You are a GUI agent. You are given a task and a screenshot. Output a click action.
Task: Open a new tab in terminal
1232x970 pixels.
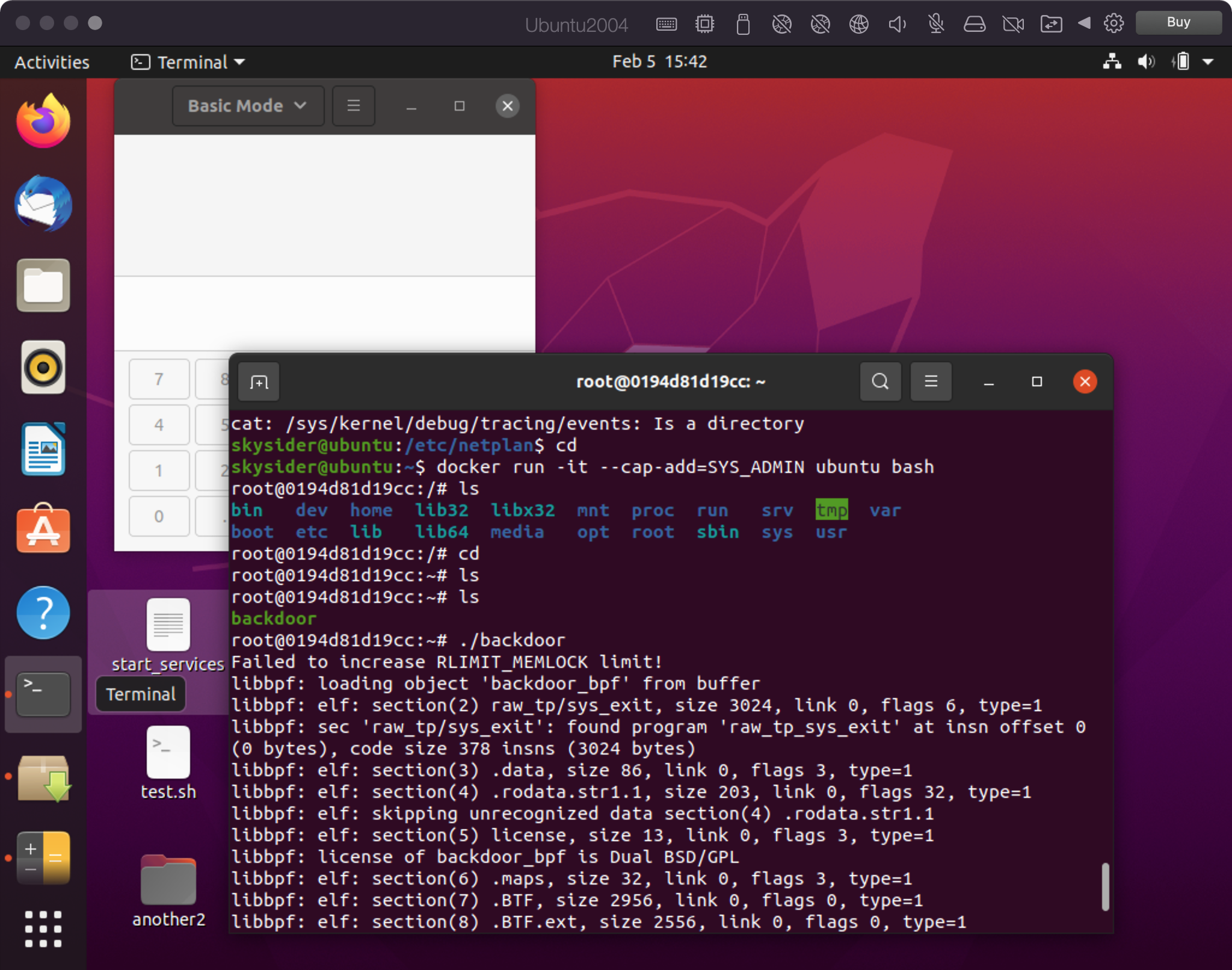point(259,382)
